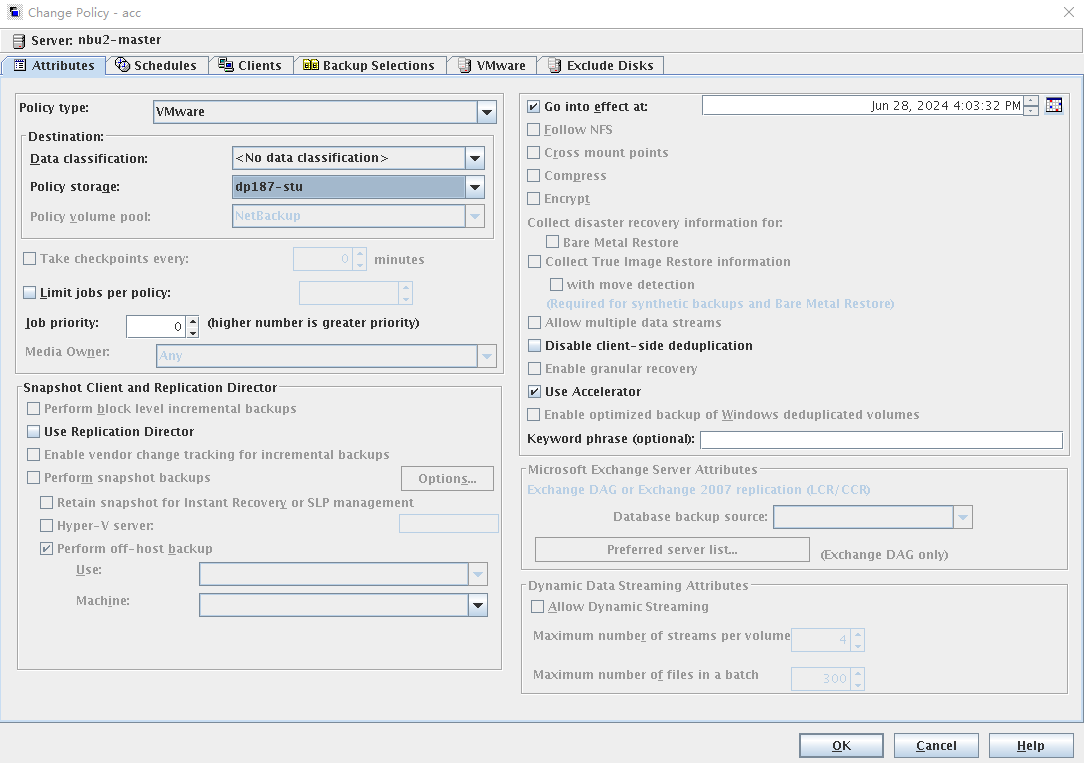Click the Attributes tab icon
This screenshot has width=1084, height=763.
point(20,66)
